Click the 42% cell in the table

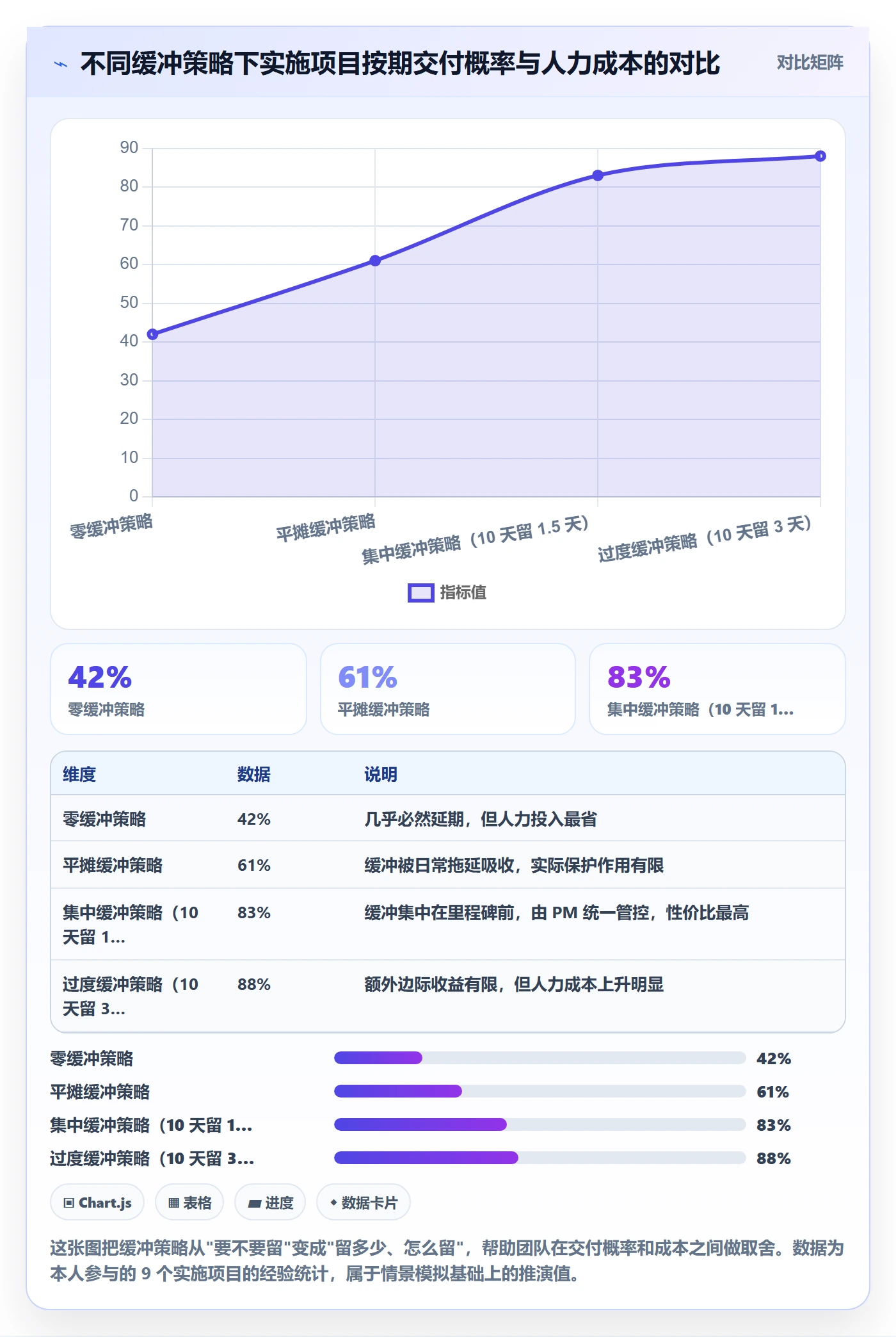tap(254, 819)
